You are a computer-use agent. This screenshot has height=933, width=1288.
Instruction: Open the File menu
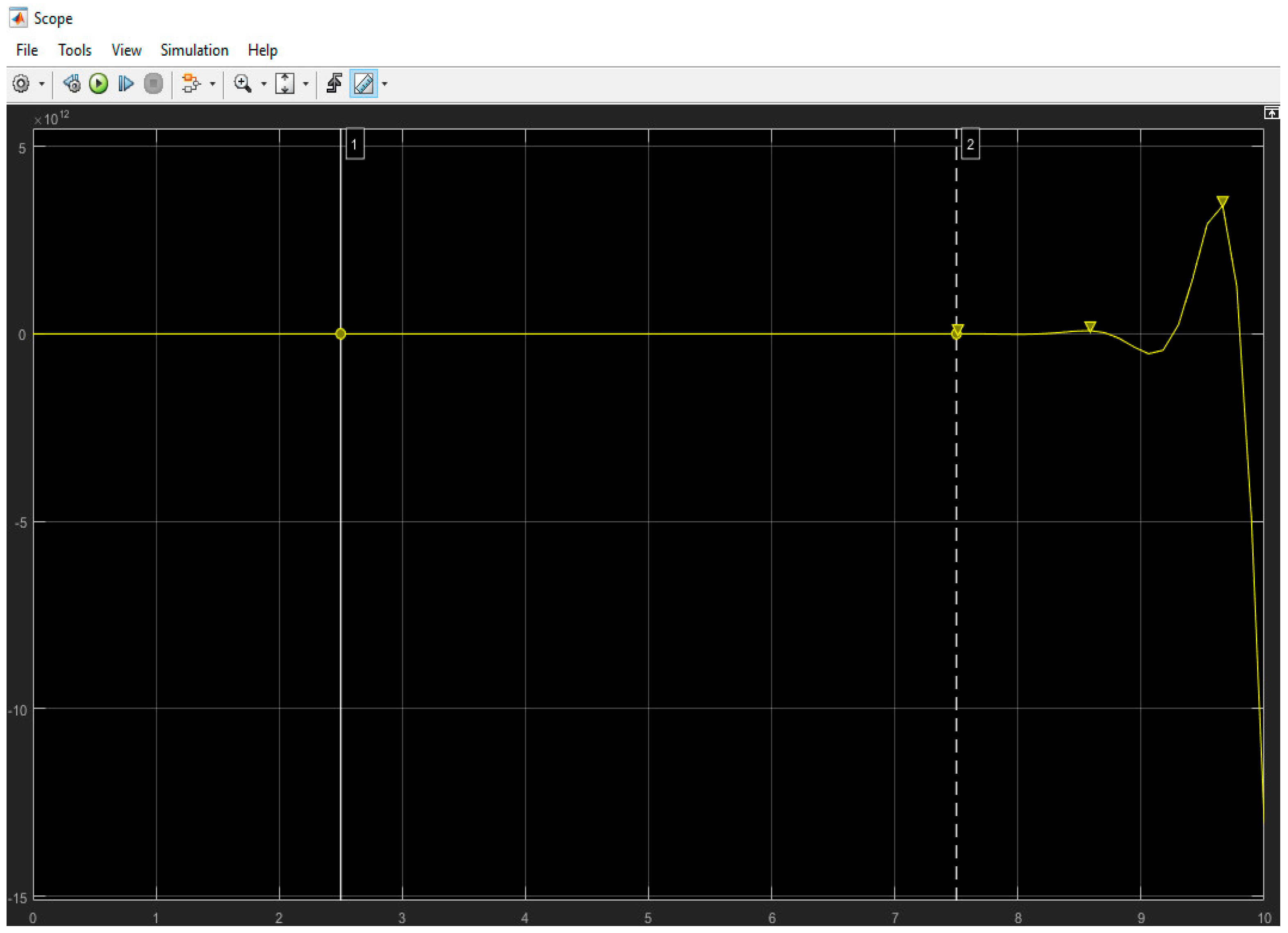tap(27, 50)
